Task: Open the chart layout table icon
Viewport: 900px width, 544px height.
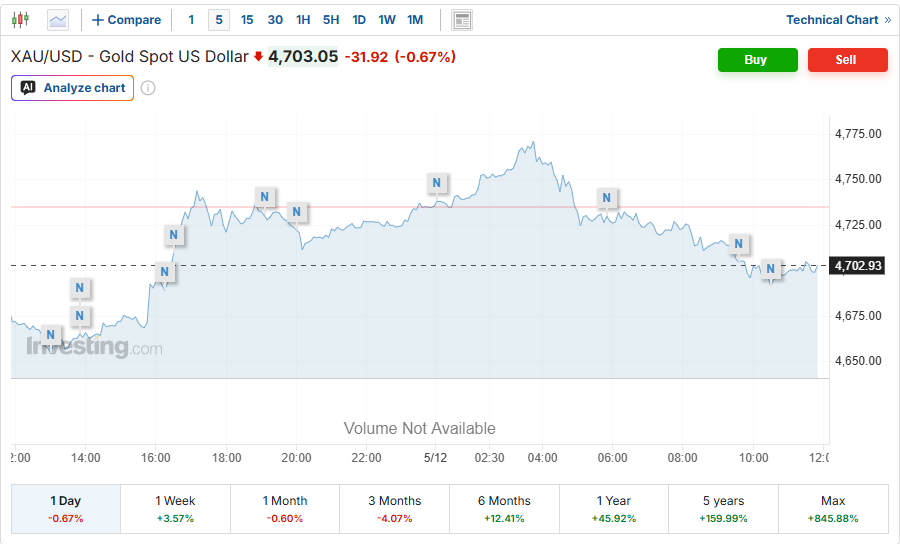Action: (x=462, y=21)
